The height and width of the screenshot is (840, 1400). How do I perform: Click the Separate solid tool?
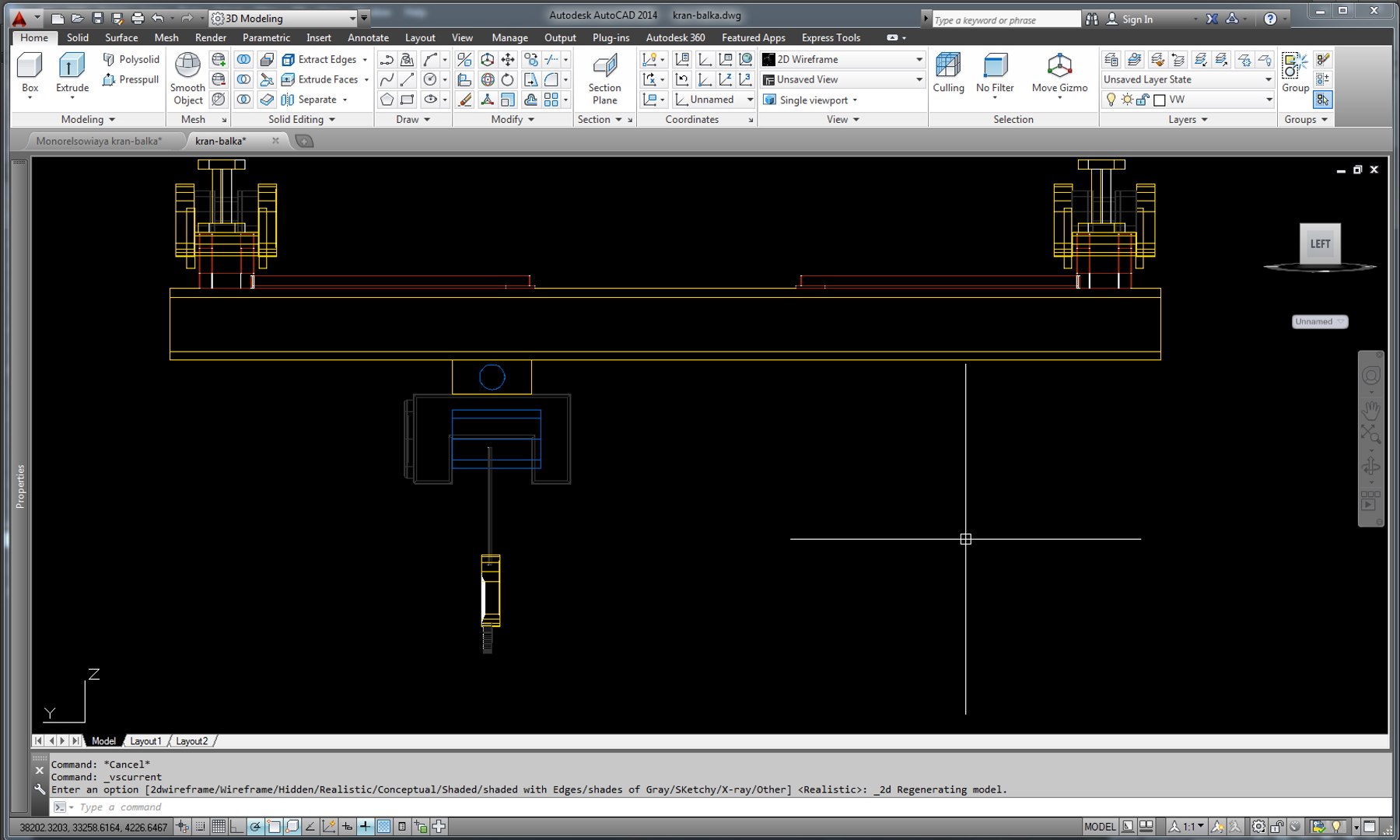click(313, 100)
